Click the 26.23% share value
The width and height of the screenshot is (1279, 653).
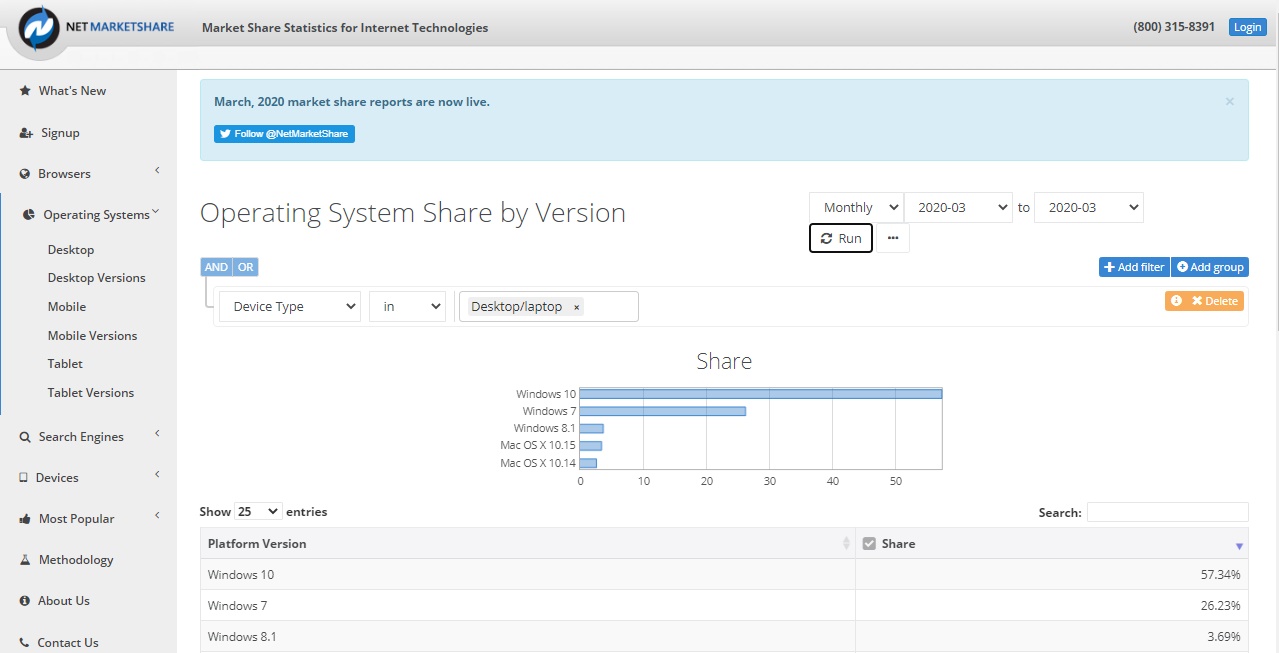pos(1221,606)
